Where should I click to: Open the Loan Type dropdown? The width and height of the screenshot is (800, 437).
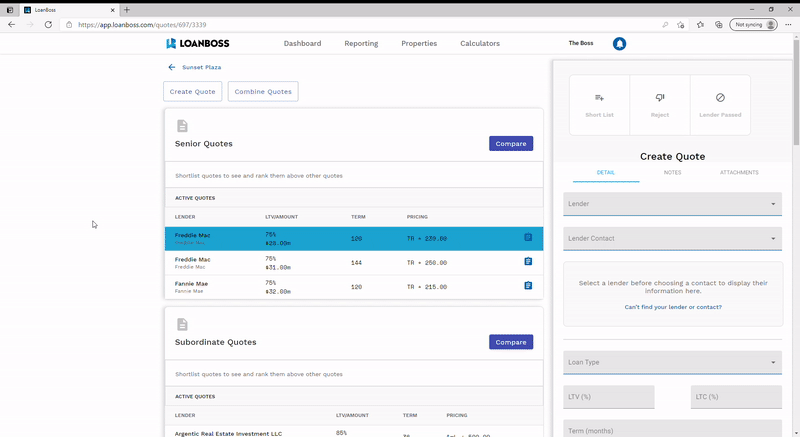point(672,363)
